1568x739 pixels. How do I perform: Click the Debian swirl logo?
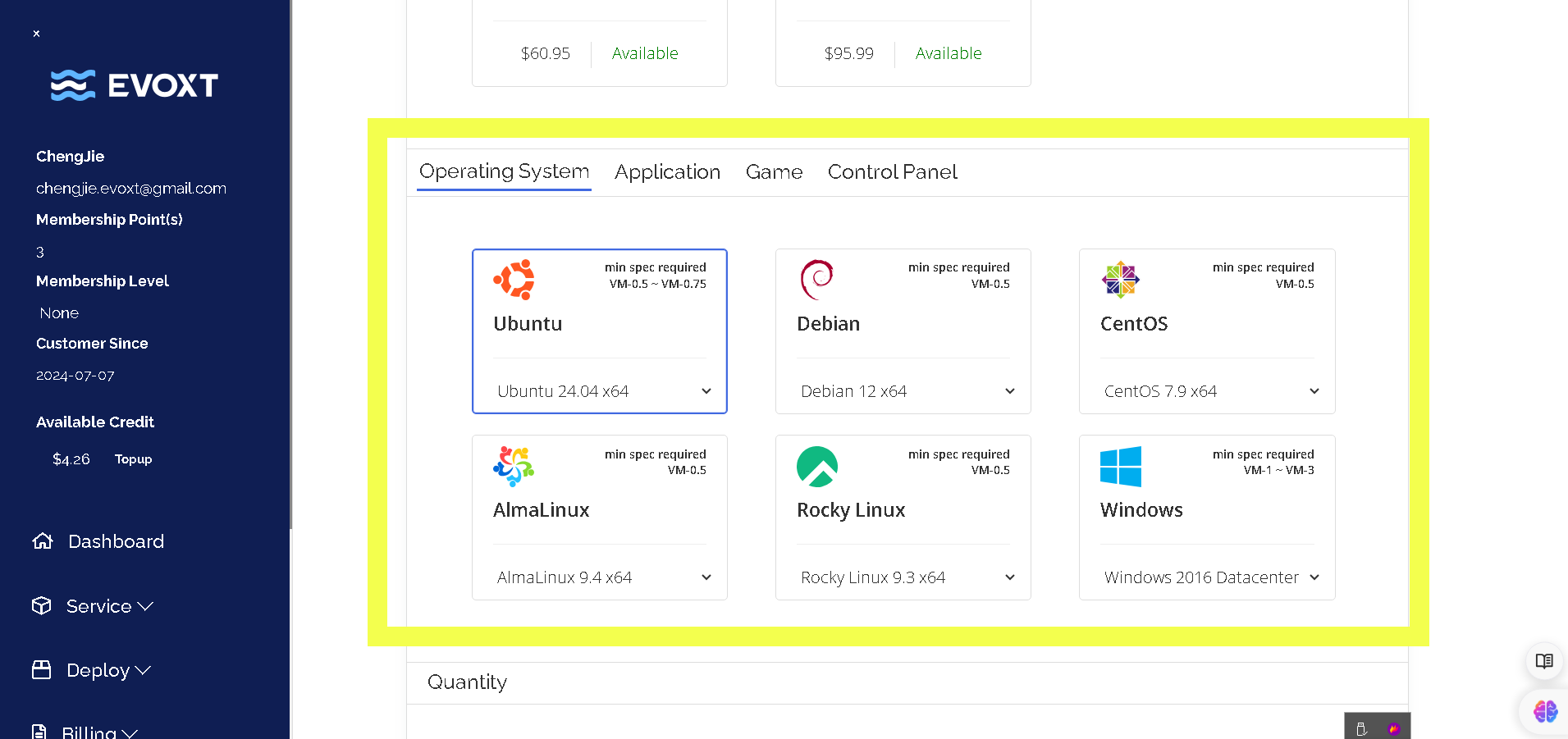(x=816, y=280)
